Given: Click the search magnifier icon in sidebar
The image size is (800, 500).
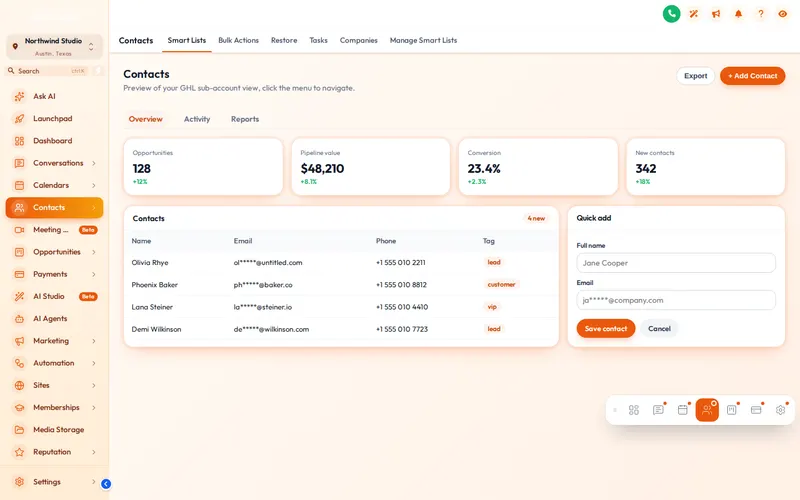Looking at the screenshot, I should pos(11,71).
